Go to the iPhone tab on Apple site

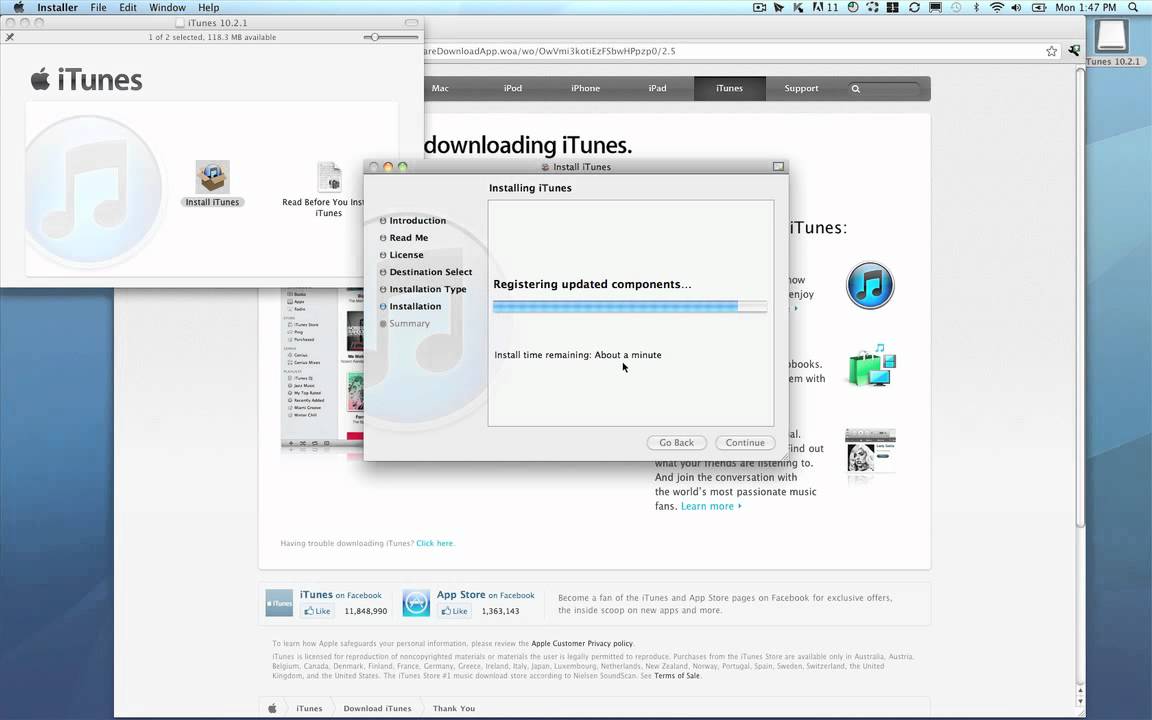coord(586,88)
